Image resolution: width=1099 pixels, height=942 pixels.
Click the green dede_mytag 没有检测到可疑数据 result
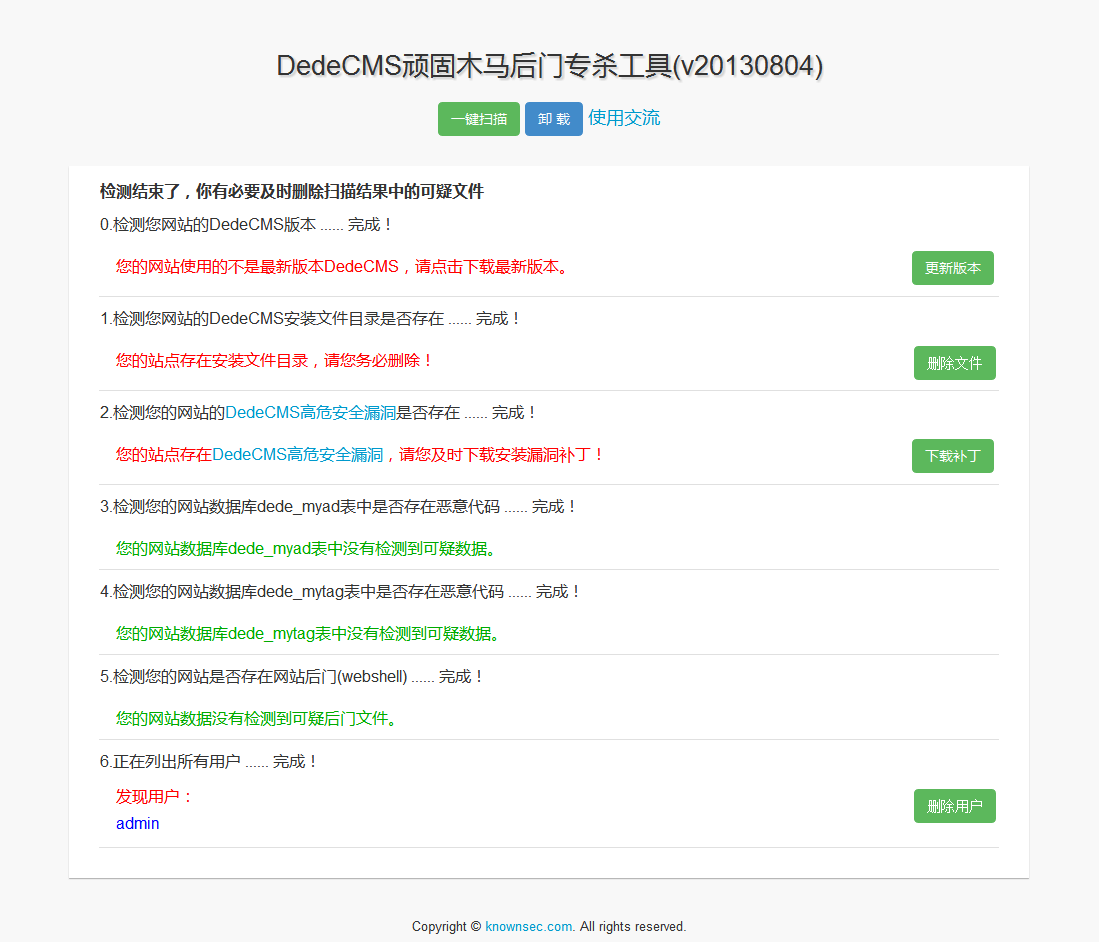point(309,634)
